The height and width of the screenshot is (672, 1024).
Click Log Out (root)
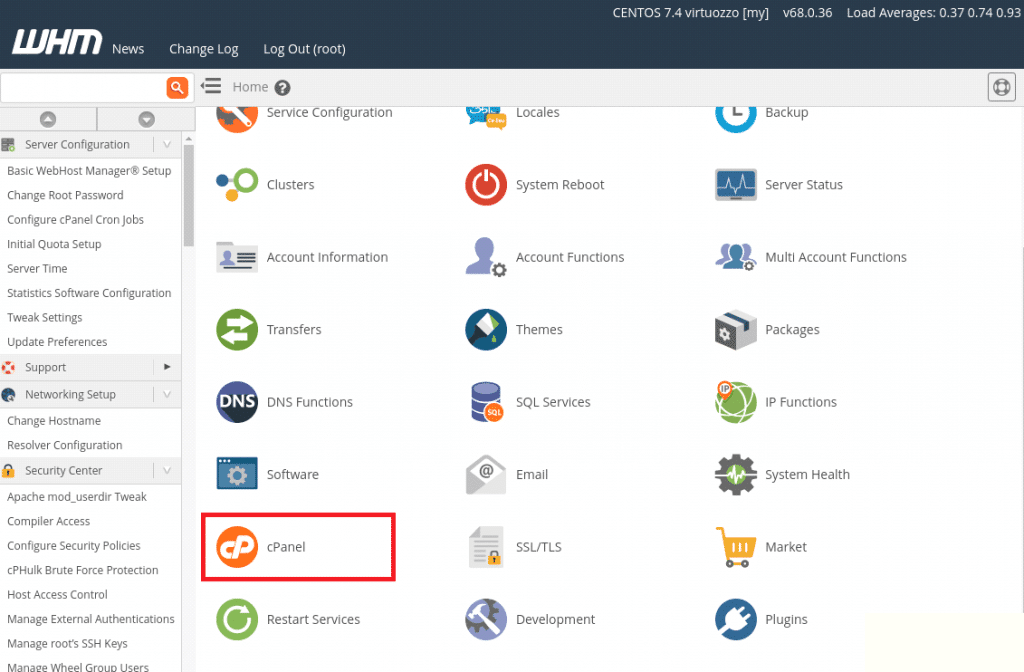304,48
